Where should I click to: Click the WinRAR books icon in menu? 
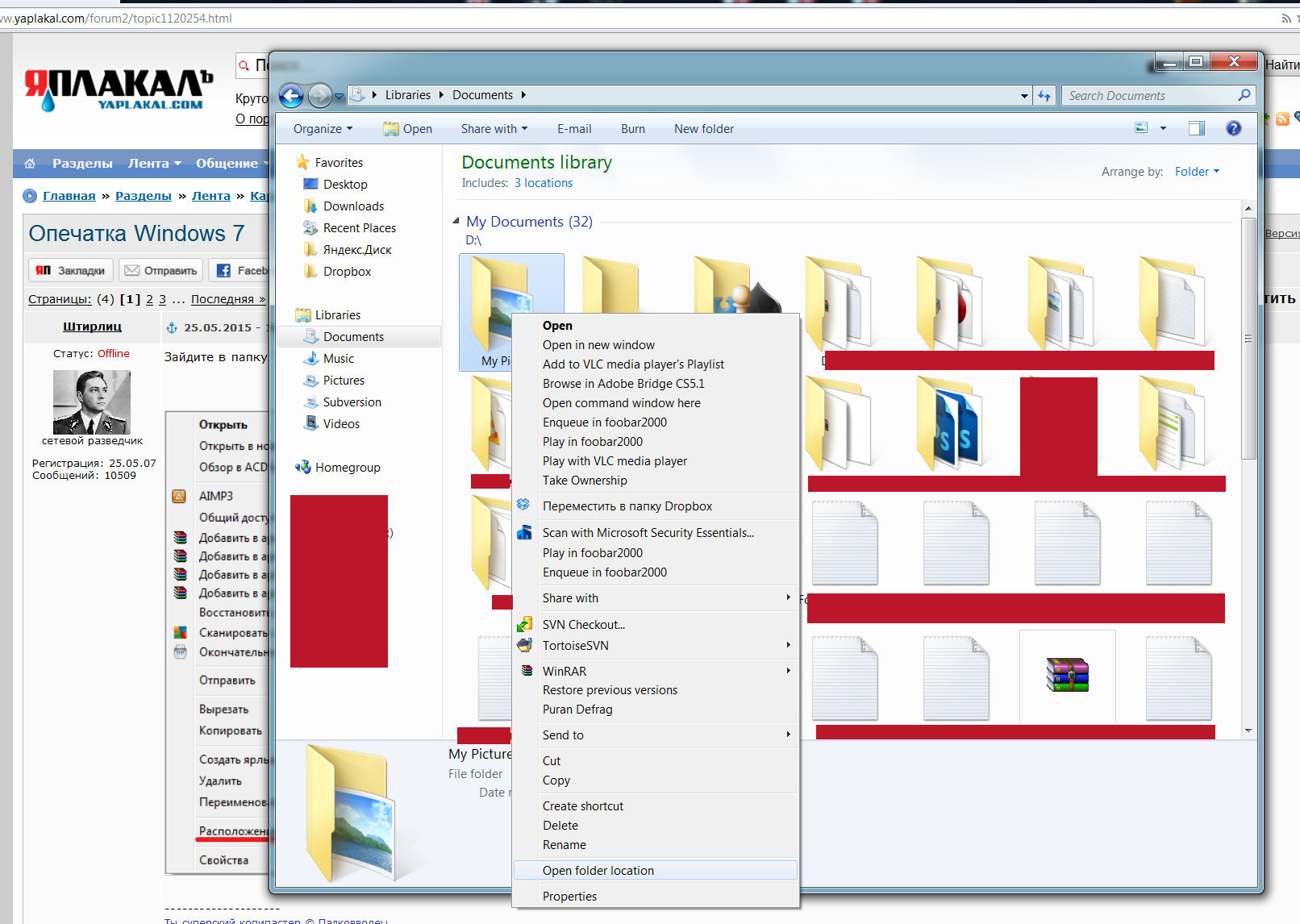pyautogui.click(x=526, y=671)
